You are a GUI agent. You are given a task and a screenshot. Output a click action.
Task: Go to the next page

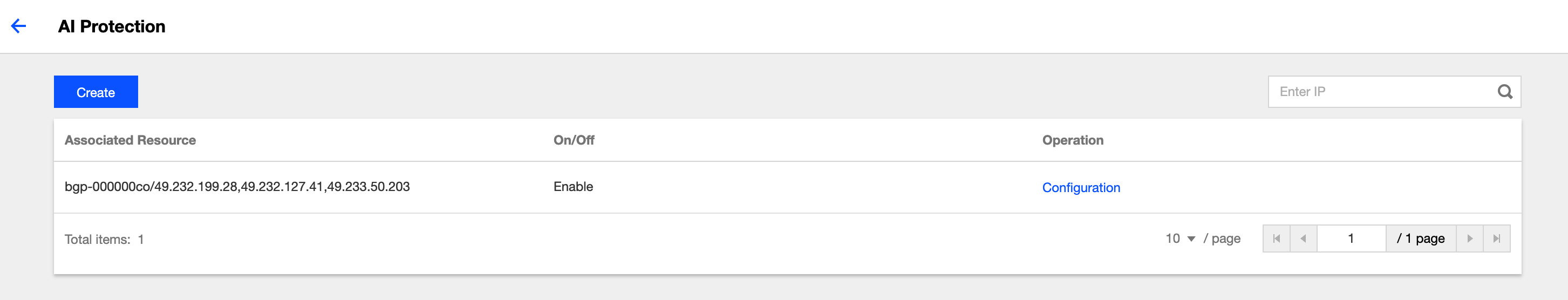coord(1469,238)
